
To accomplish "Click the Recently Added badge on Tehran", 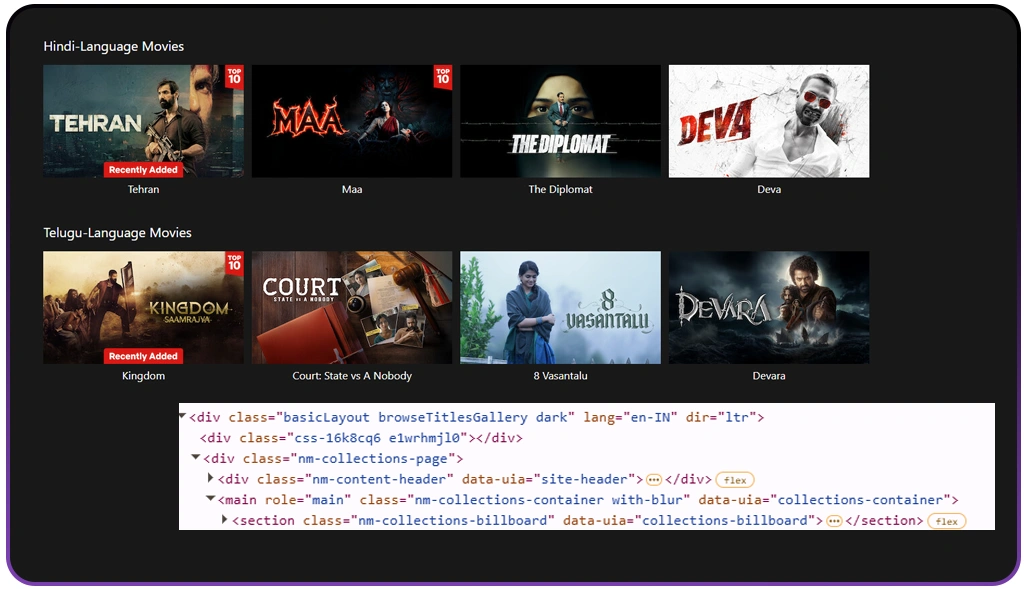I will [143, 170].
